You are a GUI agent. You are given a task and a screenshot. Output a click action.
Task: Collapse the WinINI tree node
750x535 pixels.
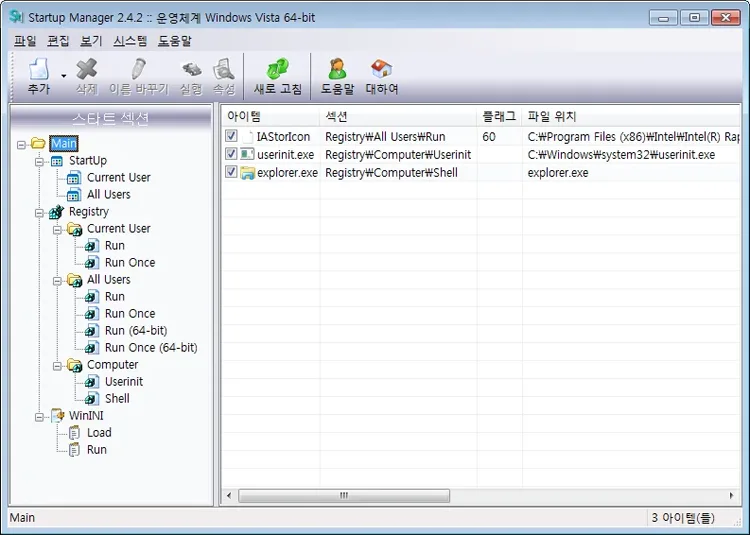(39, 417)
